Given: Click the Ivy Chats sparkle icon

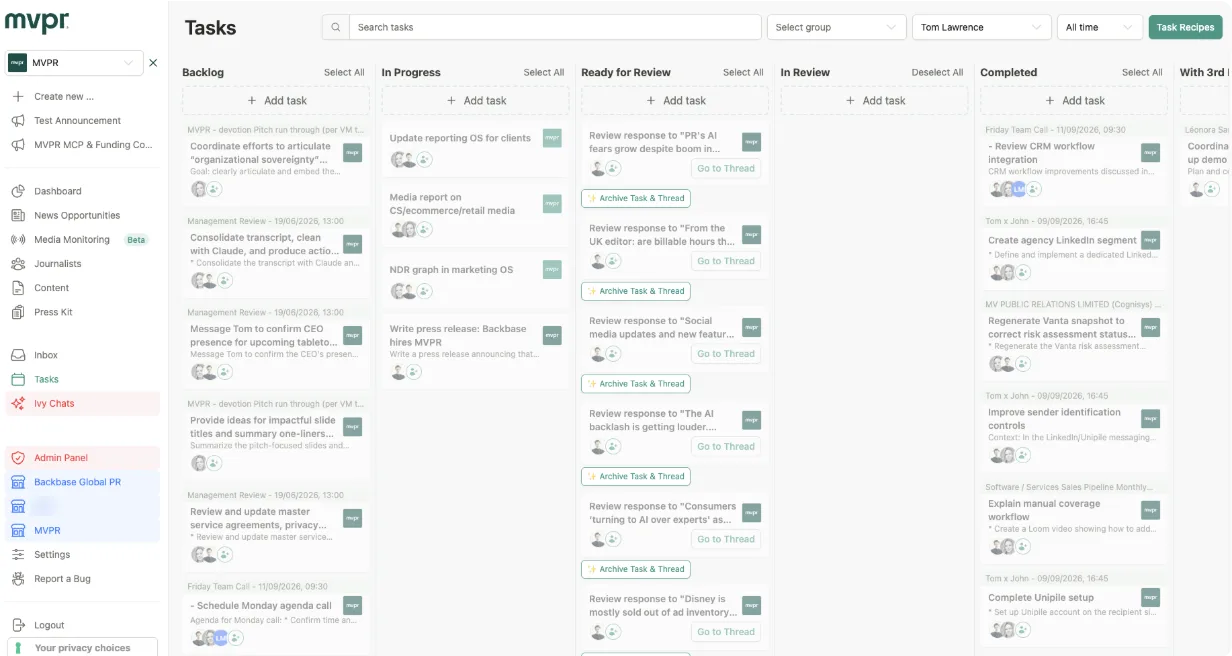Looking at the screenshot, I should coord(17,404).
